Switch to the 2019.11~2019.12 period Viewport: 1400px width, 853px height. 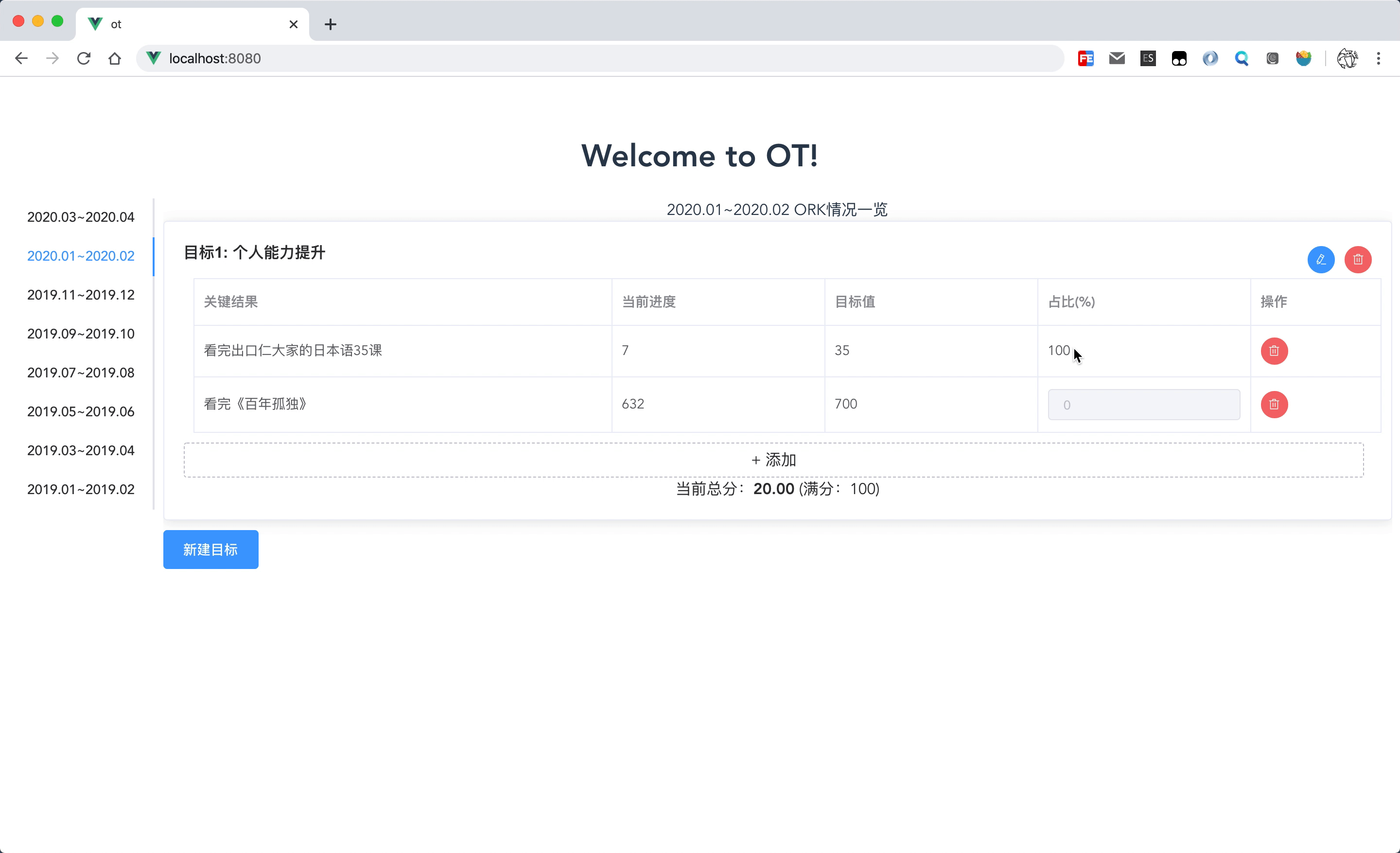tap(81, 295)
